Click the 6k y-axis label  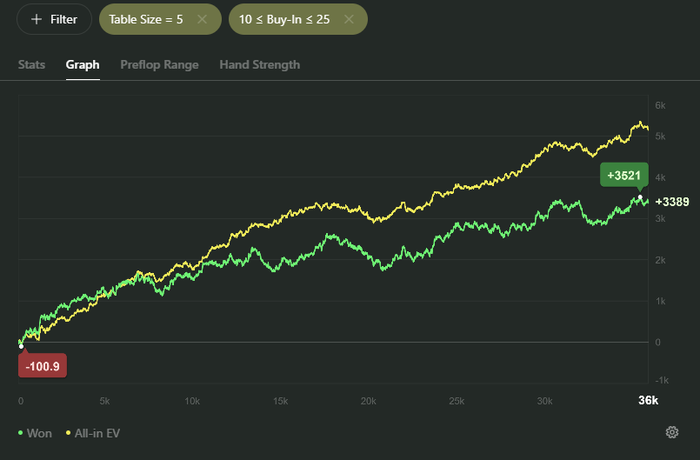[660, 105]
